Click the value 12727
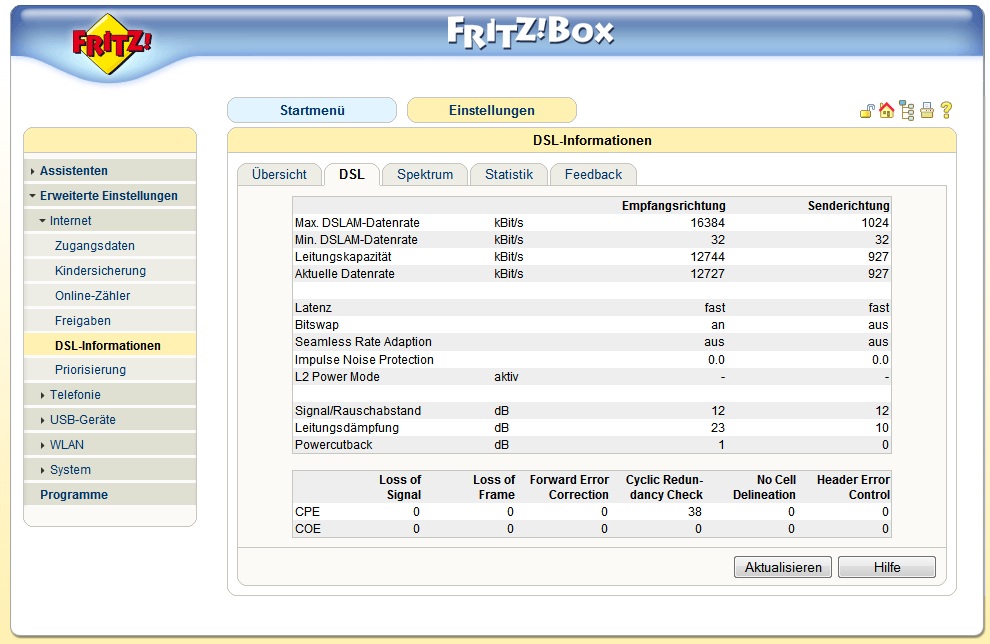This screenshot has height=644, width=990. [x=708, y=274]
